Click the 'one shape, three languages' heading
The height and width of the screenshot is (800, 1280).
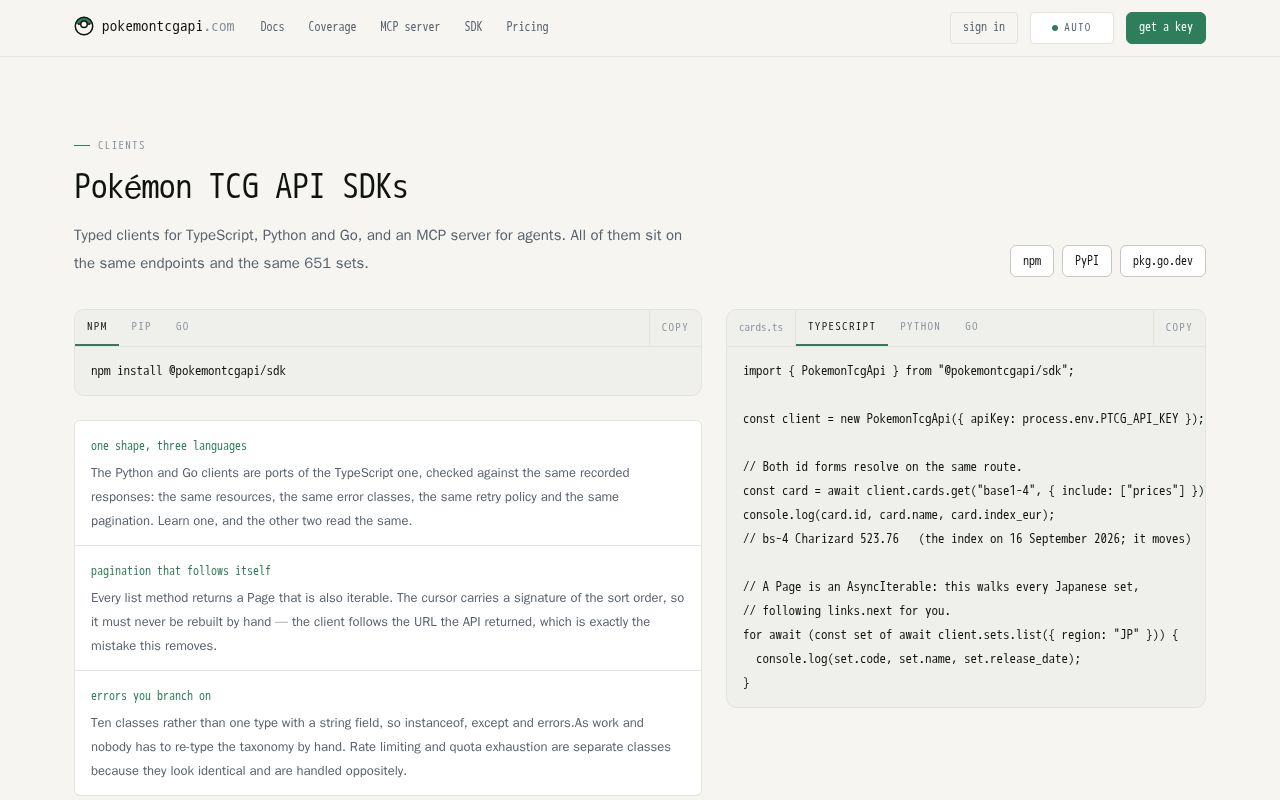tap(169, 446)
